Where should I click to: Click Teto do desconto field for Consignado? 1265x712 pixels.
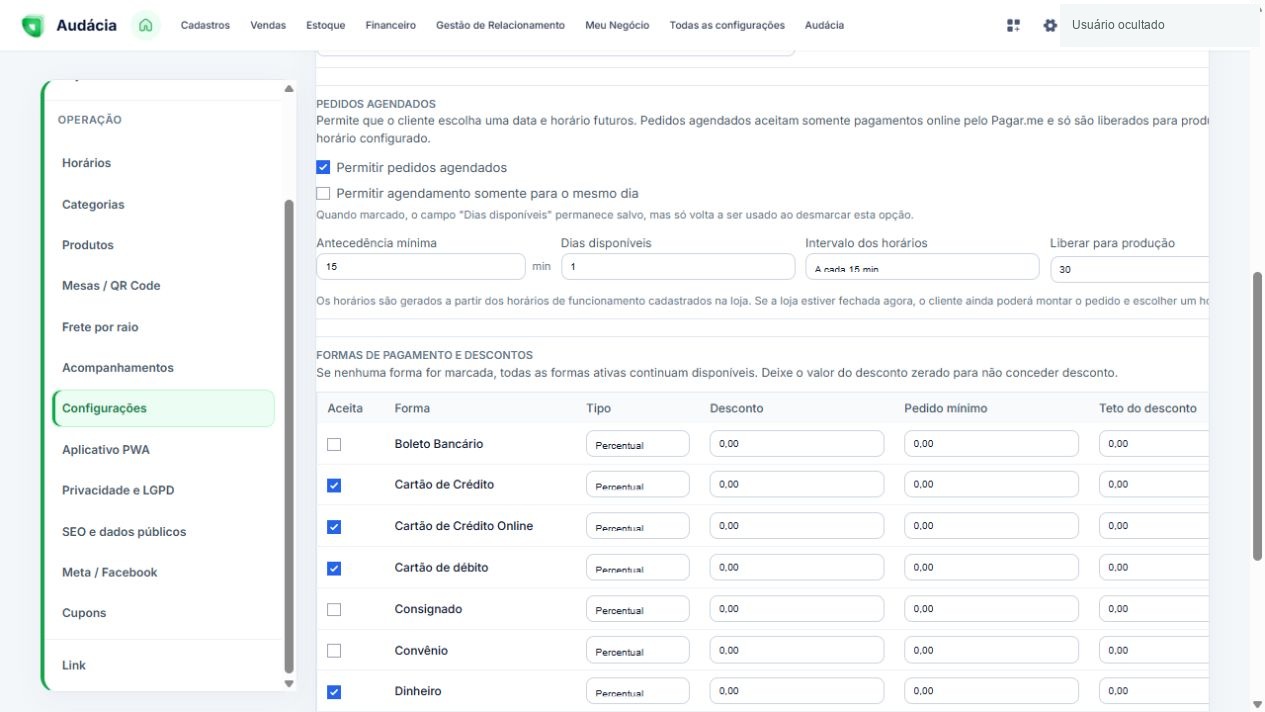1154,609
